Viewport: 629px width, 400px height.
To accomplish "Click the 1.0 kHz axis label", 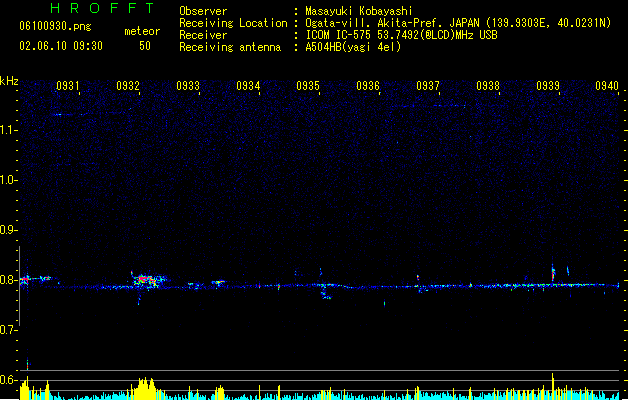I will (x=9, y=180).
